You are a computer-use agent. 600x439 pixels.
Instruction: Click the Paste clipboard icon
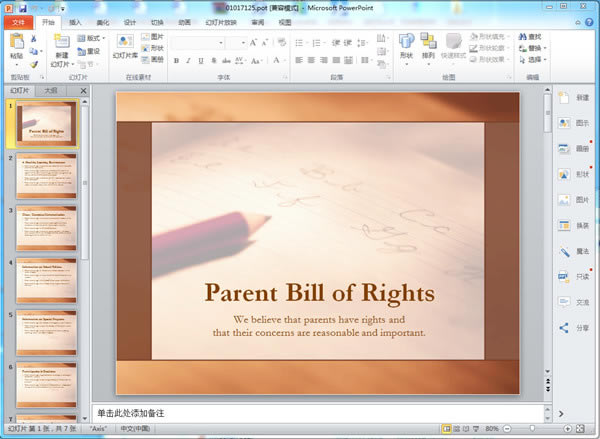[16, 41]
